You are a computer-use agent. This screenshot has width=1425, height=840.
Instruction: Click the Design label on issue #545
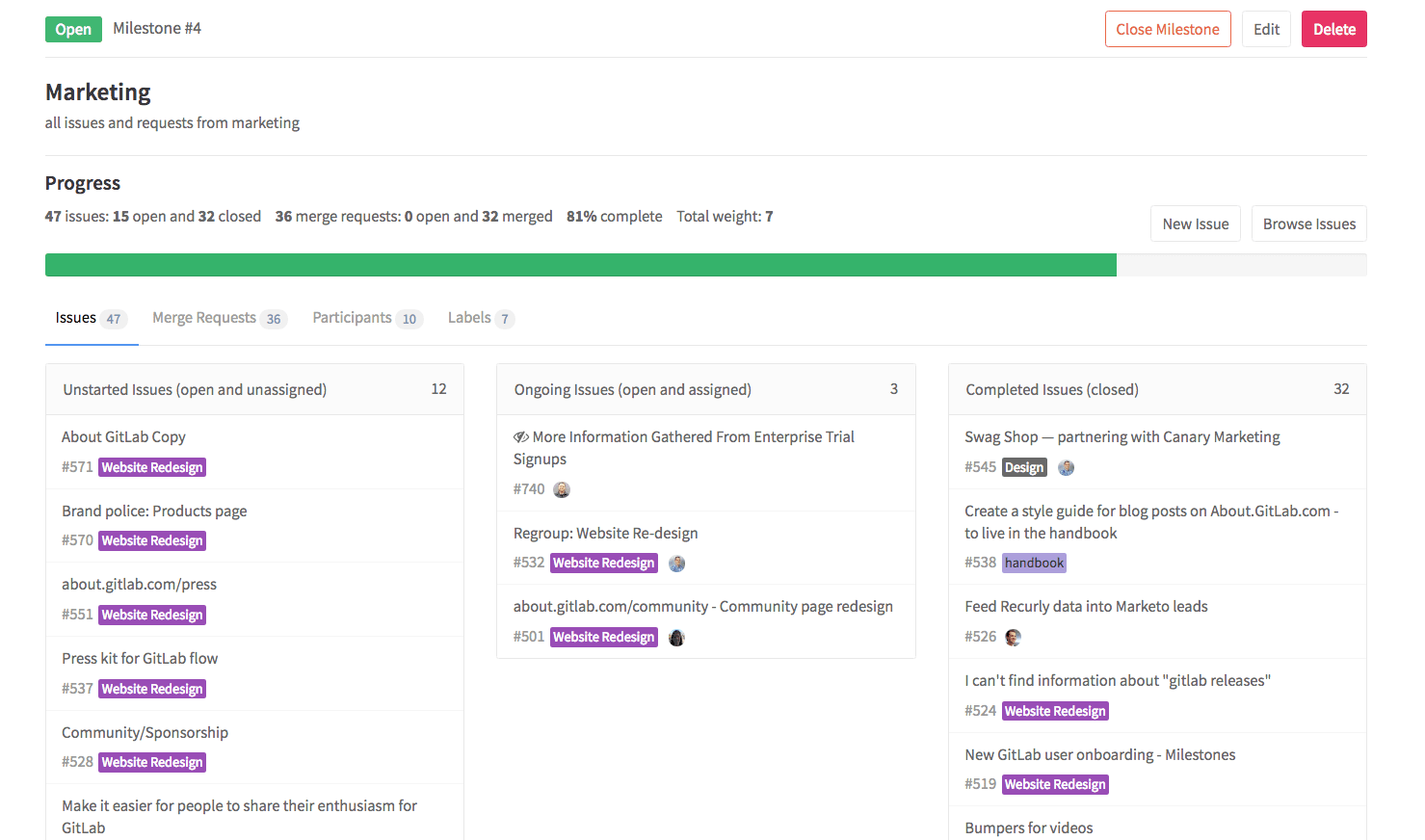point(1024,467)
